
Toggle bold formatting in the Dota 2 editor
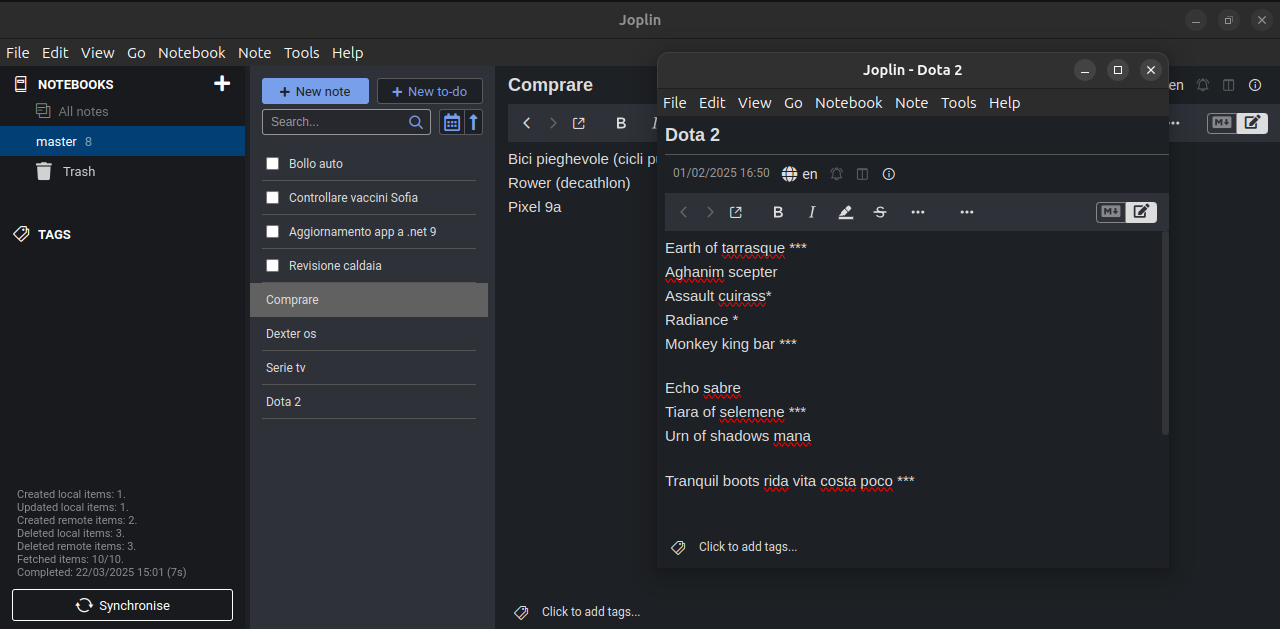pyautogui.click(x=778, y=212)
